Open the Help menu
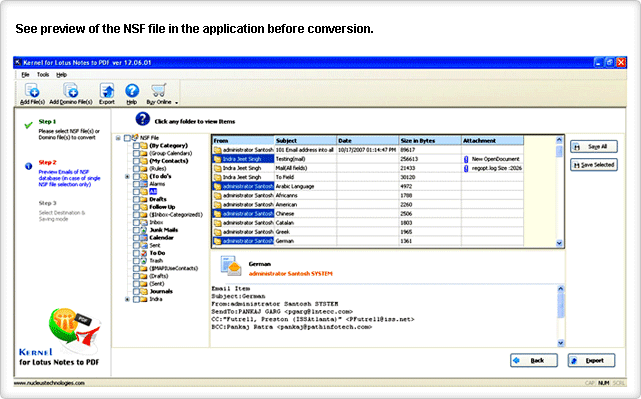Image resolution: width=641 pixels, height=399 pixels. click(61, 75)
